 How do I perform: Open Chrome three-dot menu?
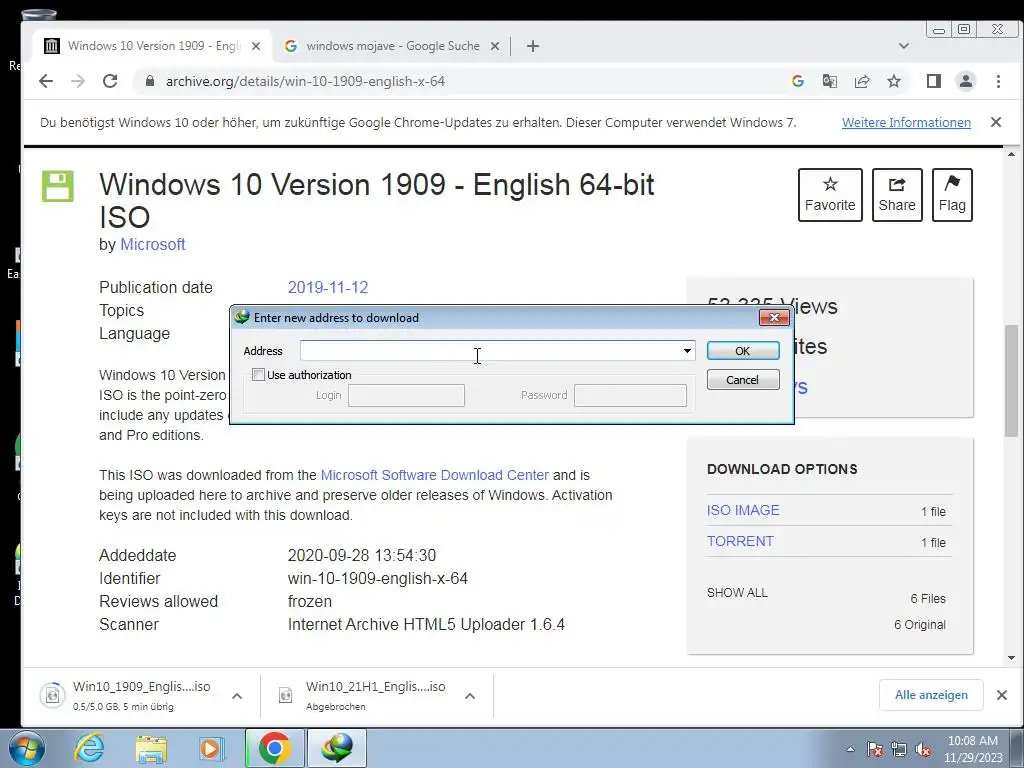pyautogui.click(x=998, y=81)
